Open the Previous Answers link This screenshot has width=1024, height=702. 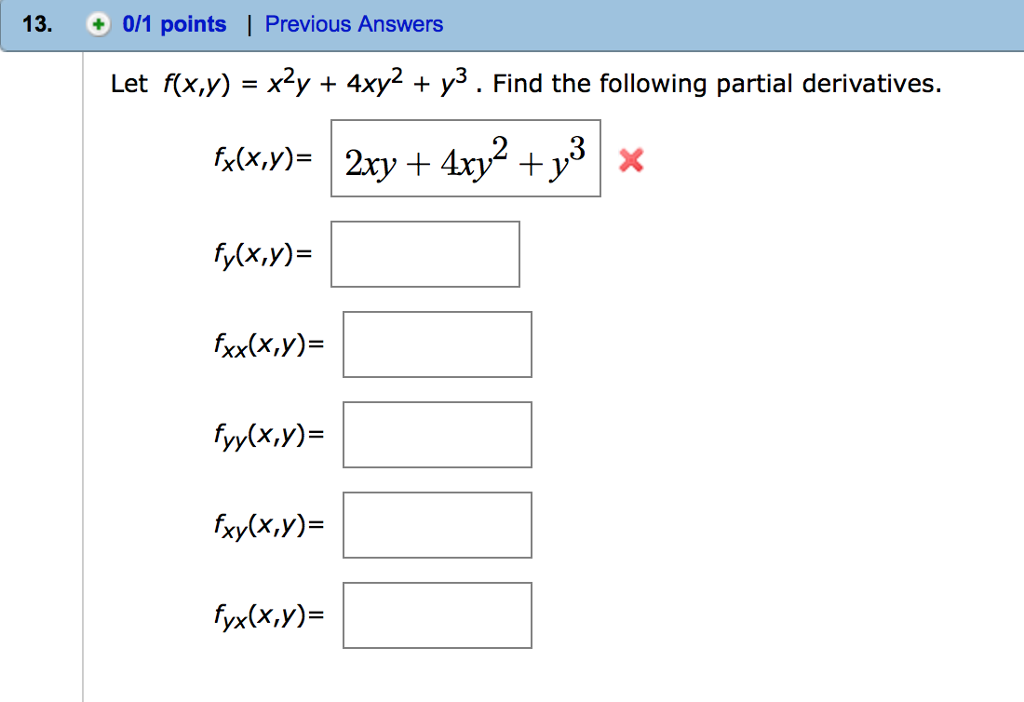click(x=353, y=23)
